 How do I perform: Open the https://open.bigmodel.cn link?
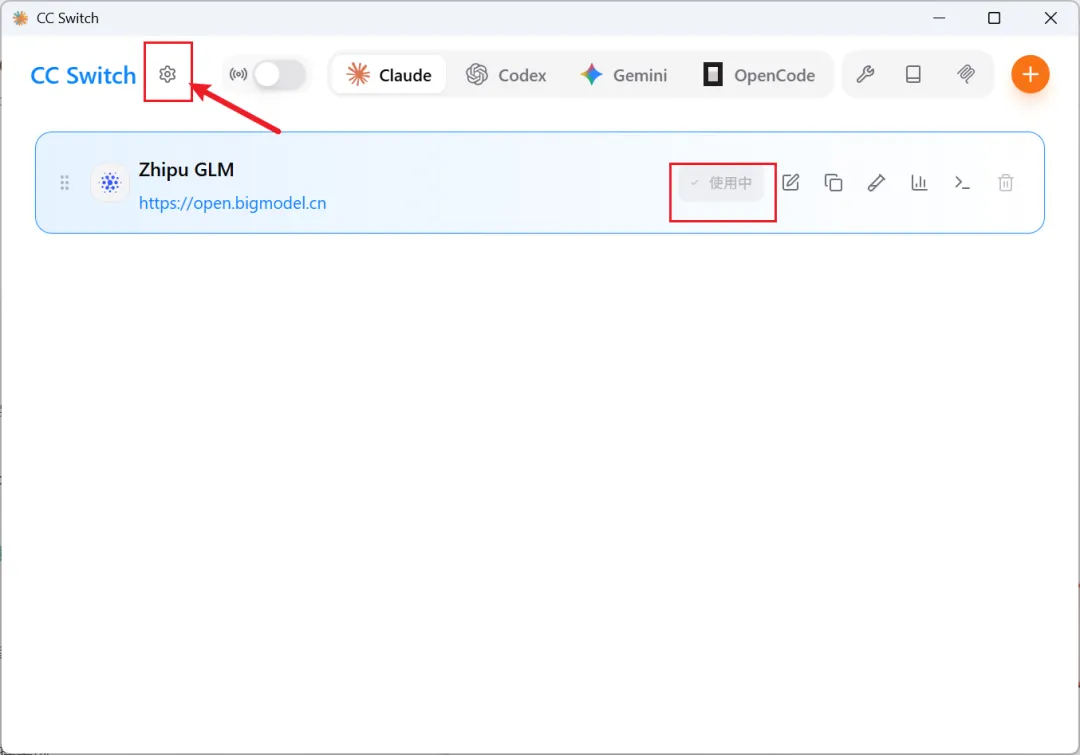click(x=233, y=203)
